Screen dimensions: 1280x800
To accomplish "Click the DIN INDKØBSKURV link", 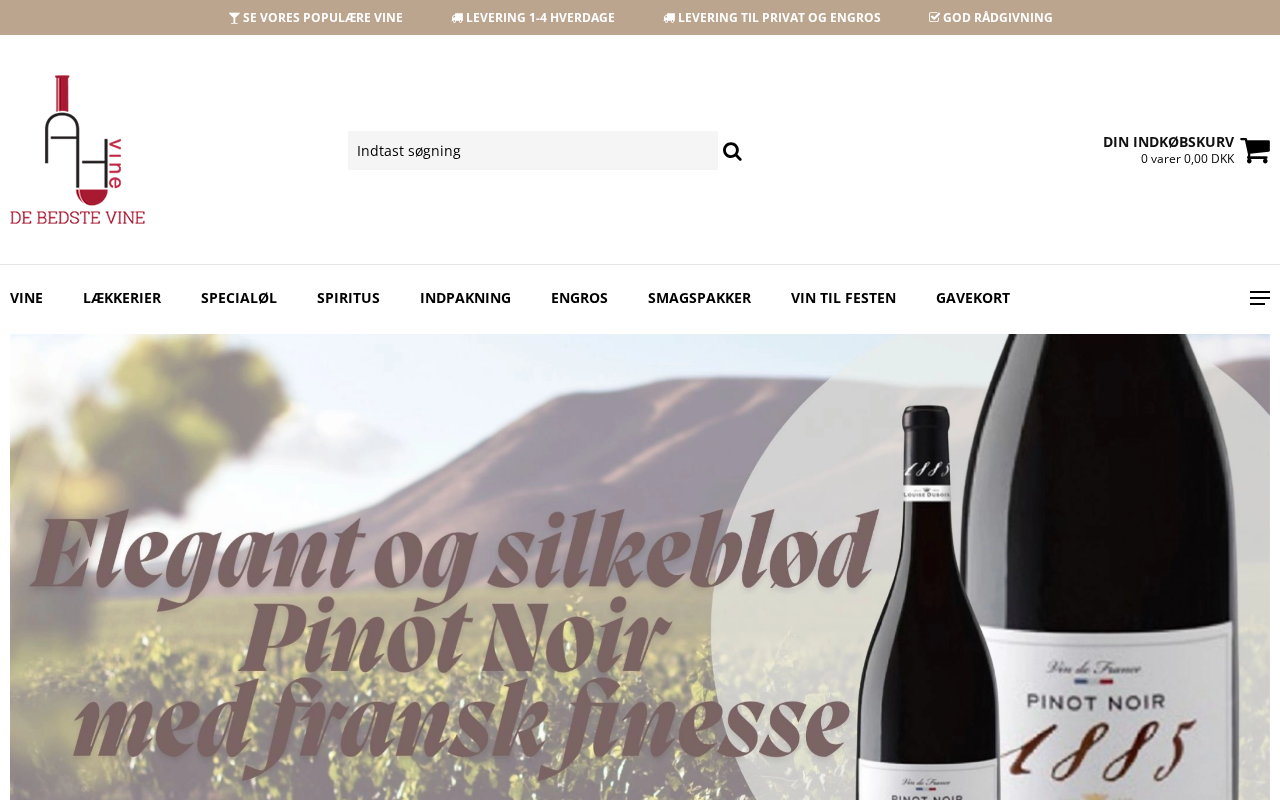I will [1168, 142].
